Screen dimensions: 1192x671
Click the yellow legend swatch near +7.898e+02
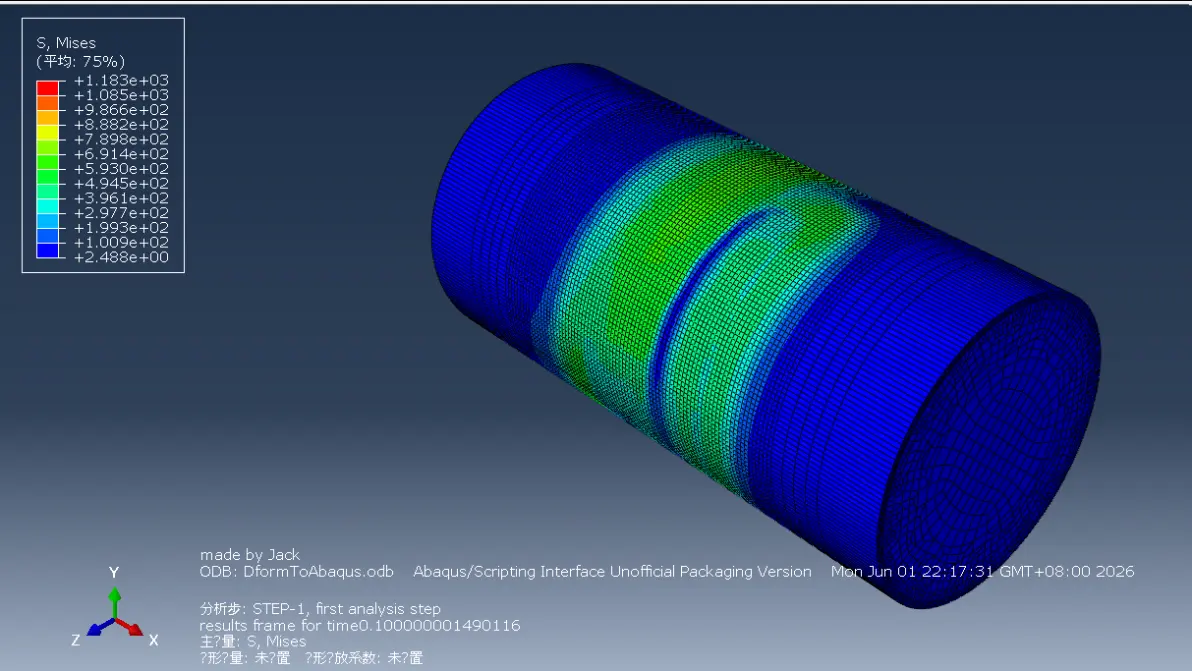[47, 131]
